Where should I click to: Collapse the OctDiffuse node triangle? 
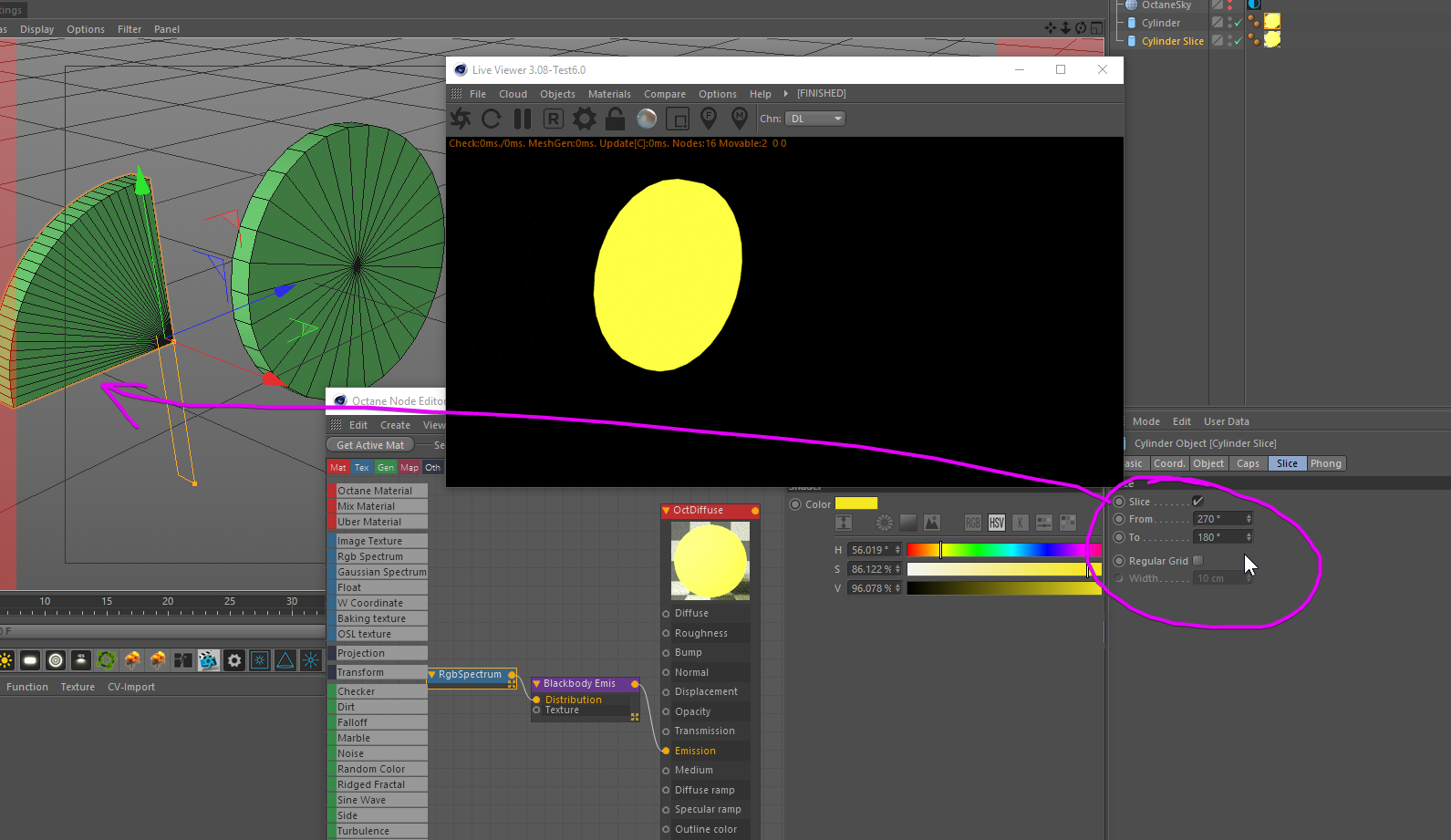tap(666, 511)
